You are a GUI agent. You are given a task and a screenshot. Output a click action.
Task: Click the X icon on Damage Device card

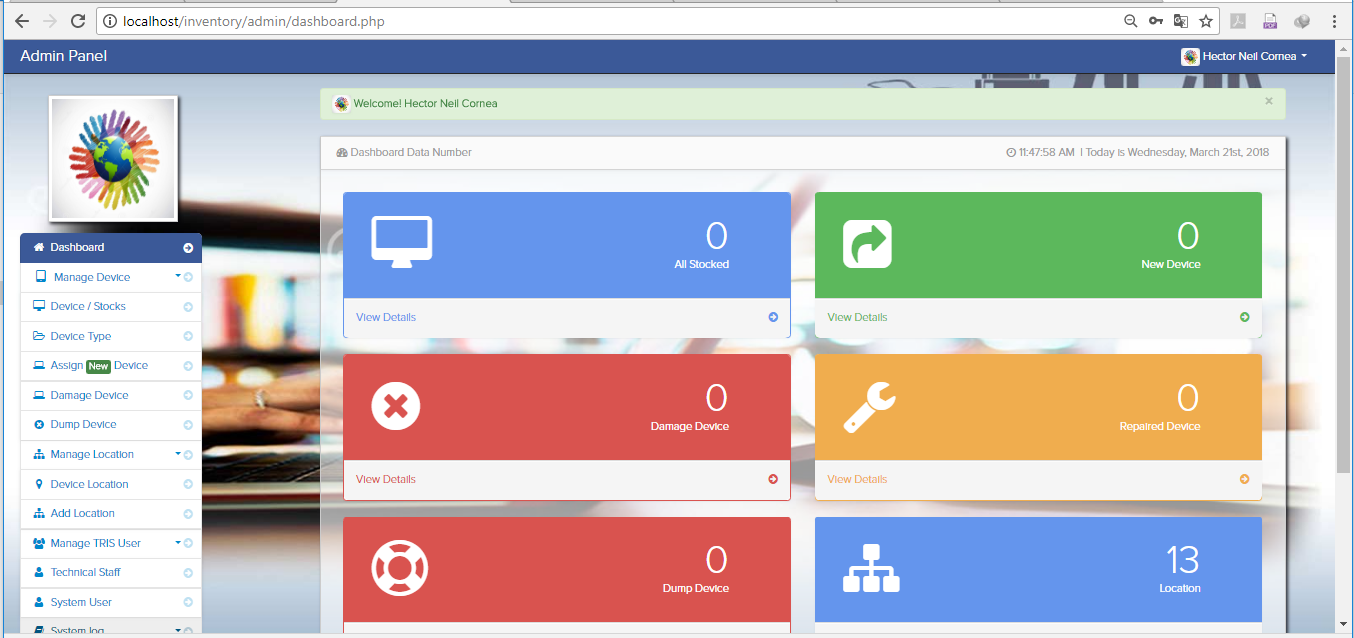click(x=395, y=405)
